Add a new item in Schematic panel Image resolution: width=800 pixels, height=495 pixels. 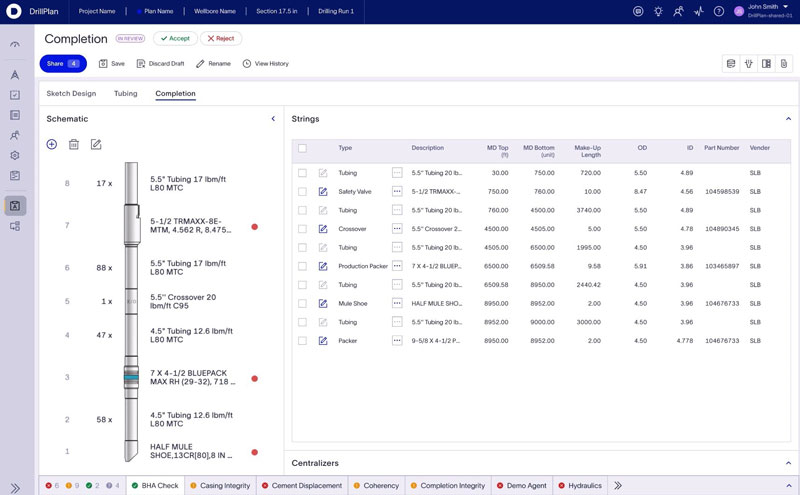pyautogui.click(x=52, y=144)
